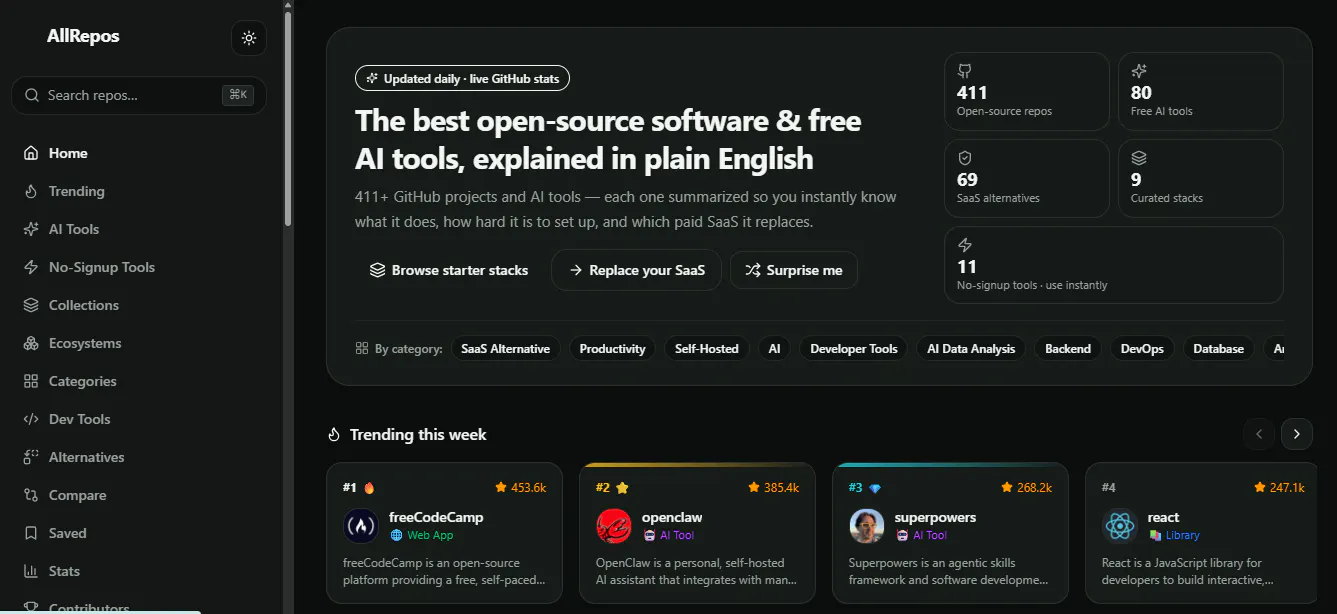Screen dimensions: 1337x614
Task: Toggle the light/dark theme sun icon
Action: click(x=249, y=38)
